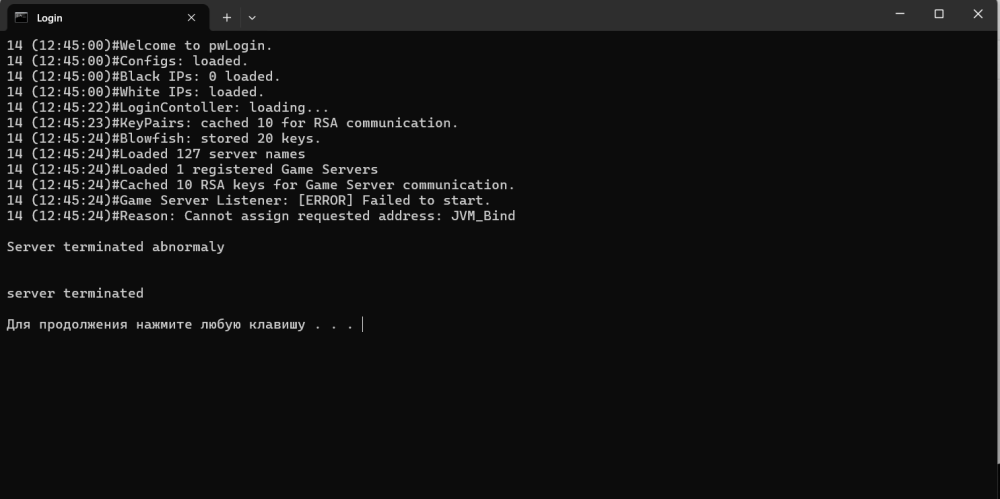Open a new terminal tab with plus button

tap(227, 17)
